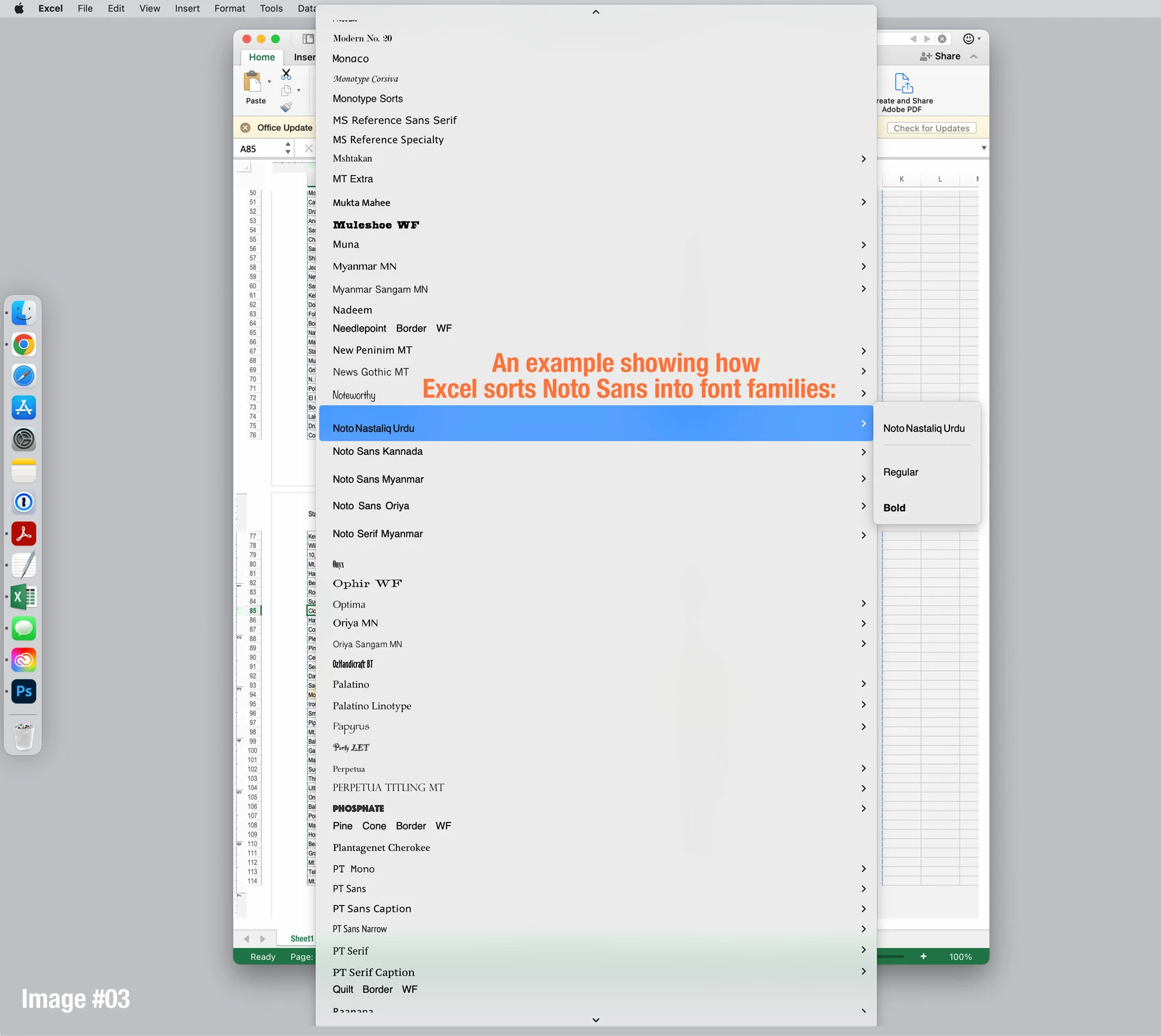The height and width of the screenshot is (1036, 1161).
Task: Click the zoom in plus icon
Action: (923, 956)
